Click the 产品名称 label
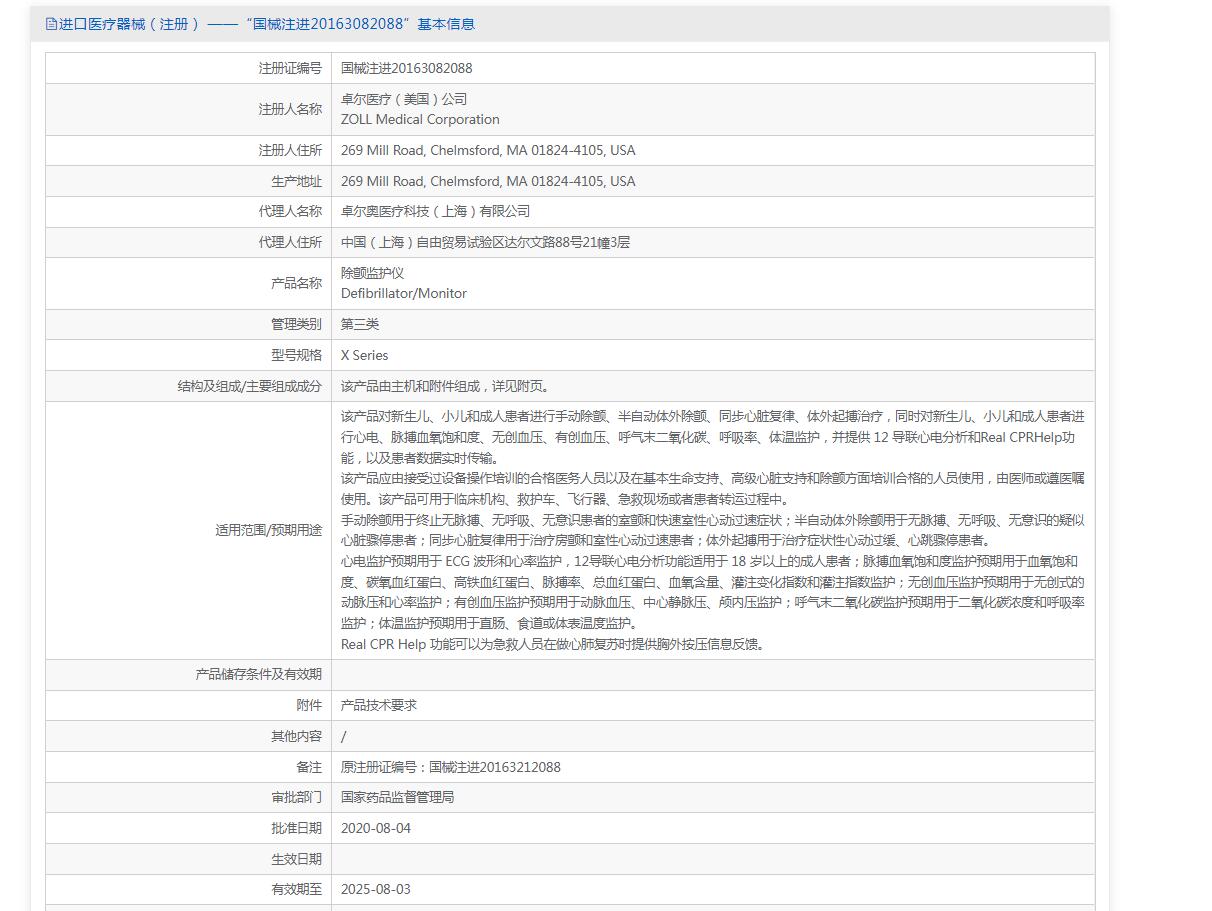The height and width of the screenshot is (911, 1212). (x=297, y=283)
